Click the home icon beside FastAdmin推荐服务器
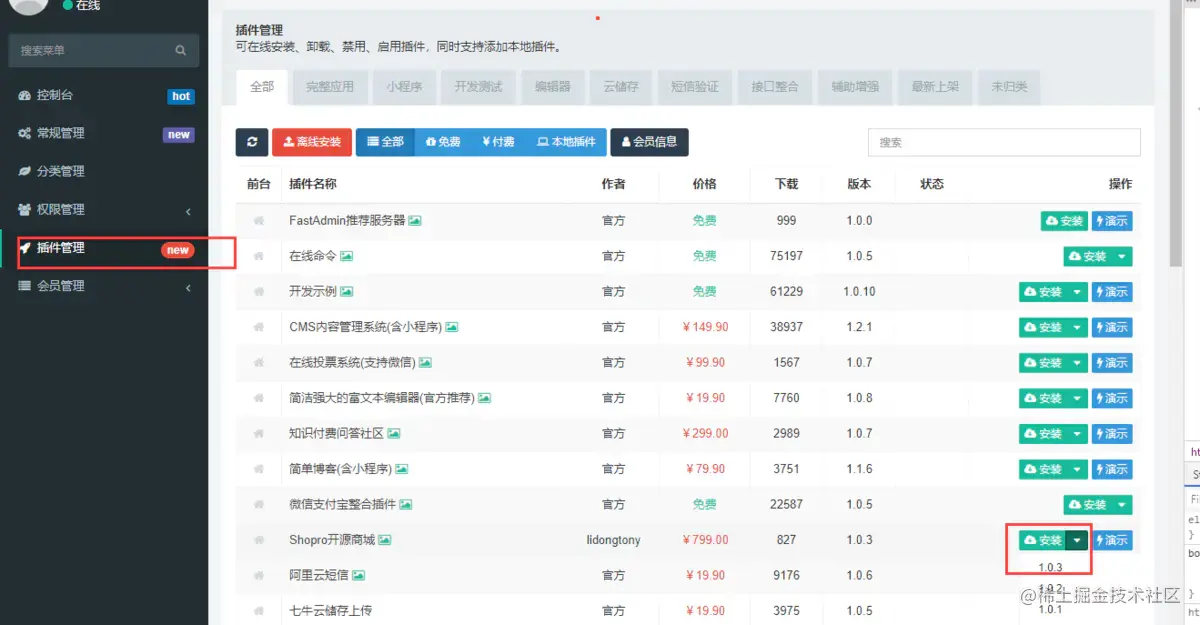1200x625 pixels. 257,220
